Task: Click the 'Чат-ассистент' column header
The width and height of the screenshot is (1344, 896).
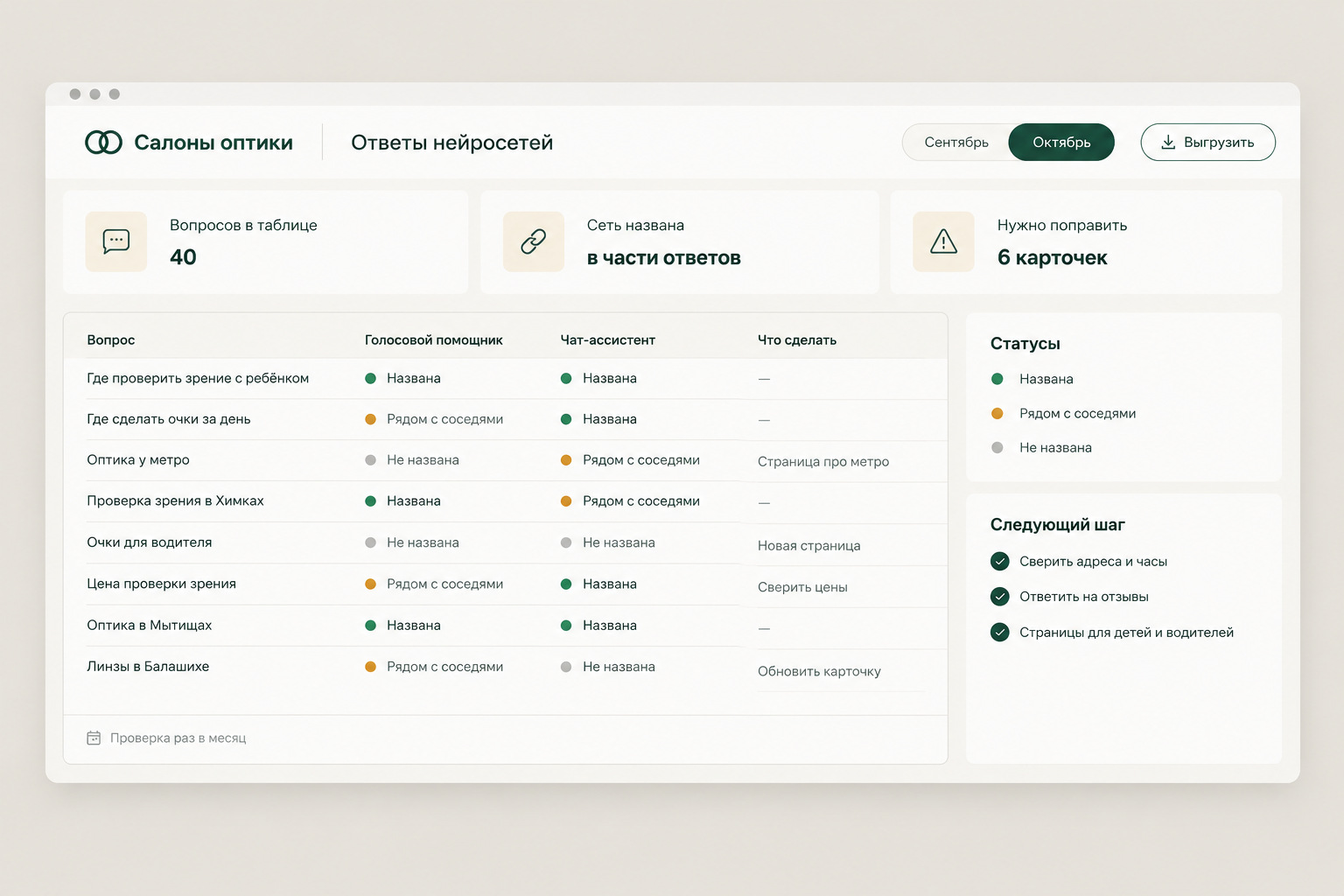Action: [608, 340]
